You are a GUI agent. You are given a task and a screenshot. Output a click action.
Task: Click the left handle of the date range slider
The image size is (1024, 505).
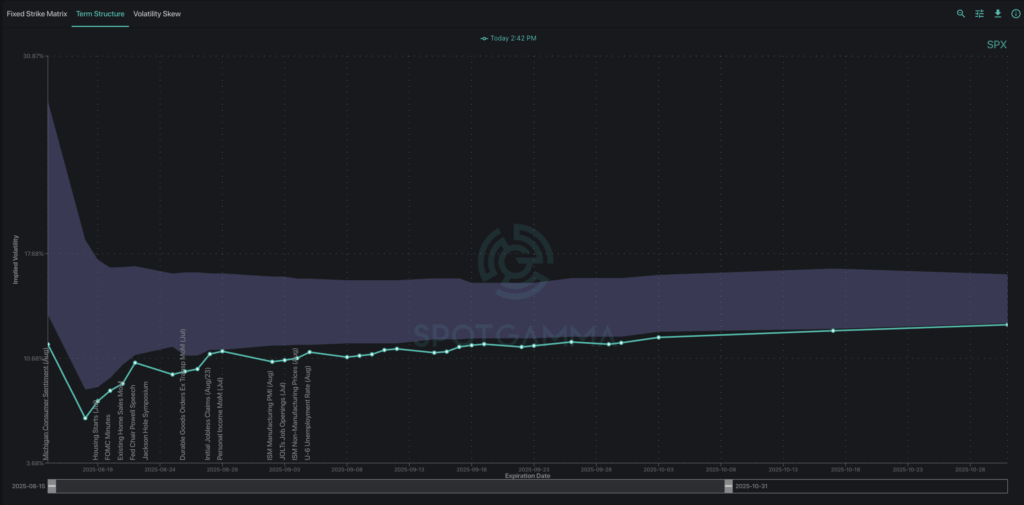point(53,485)
